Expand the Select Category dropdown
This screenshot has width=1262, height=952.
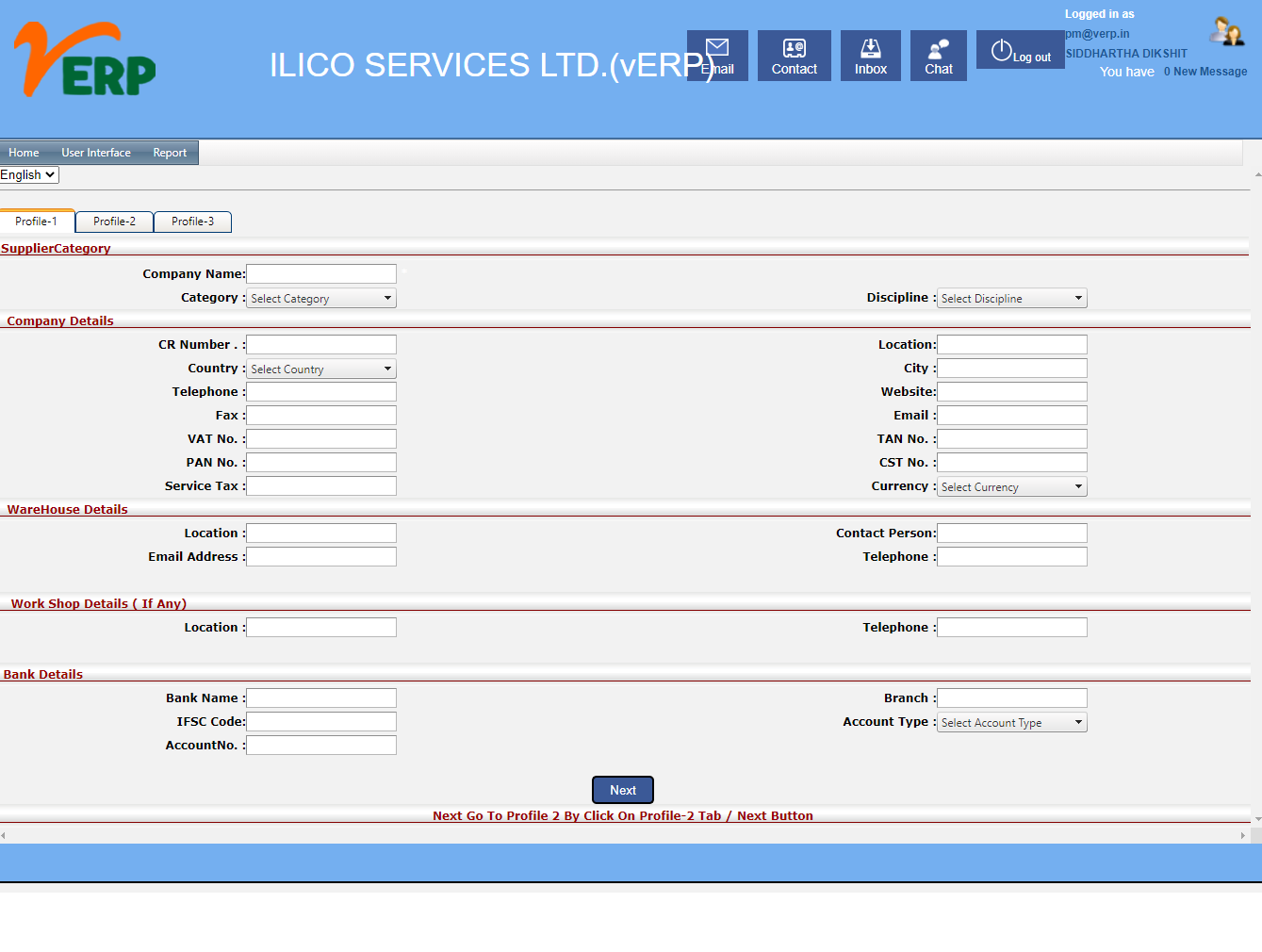pos(321,299)
